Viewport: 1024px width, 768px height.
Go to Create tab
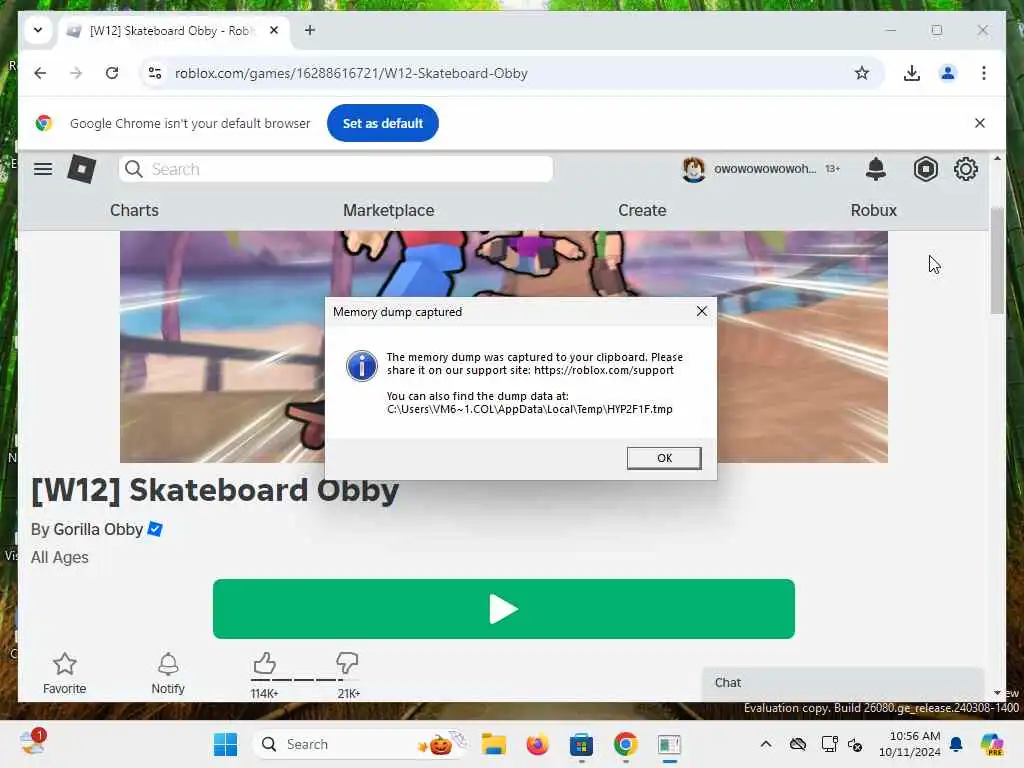pyautogui.click(x=642, y=210)
